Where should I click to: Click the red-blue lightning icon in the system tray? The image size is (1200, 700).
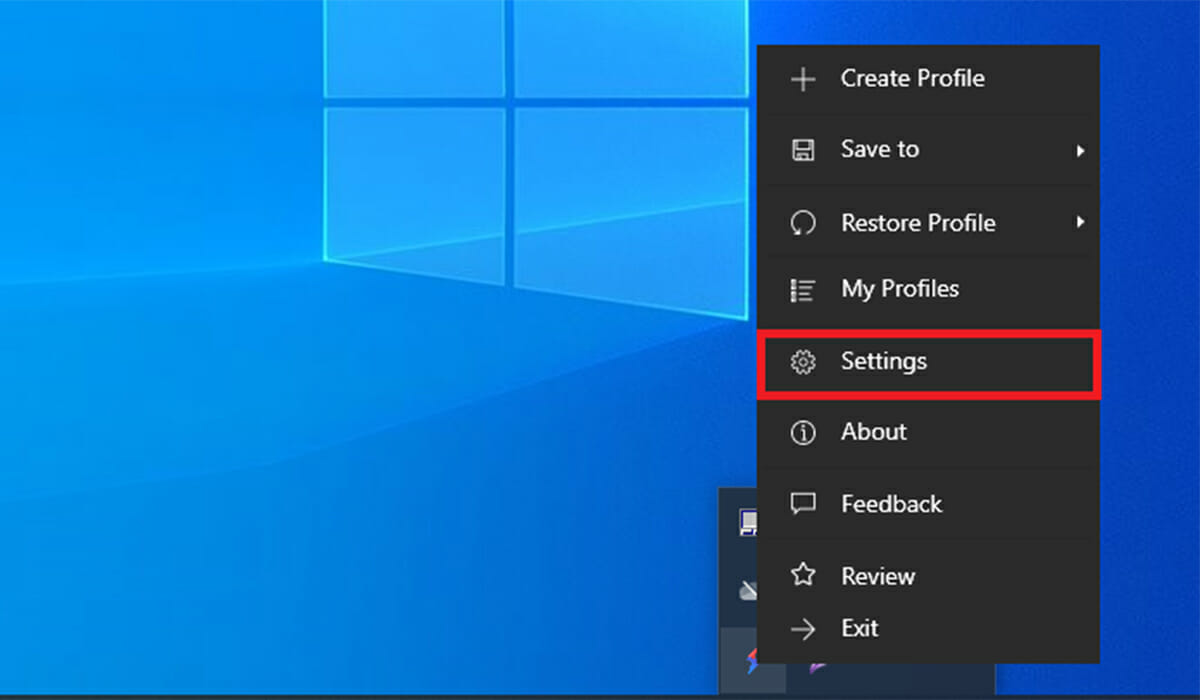(753, 662)
